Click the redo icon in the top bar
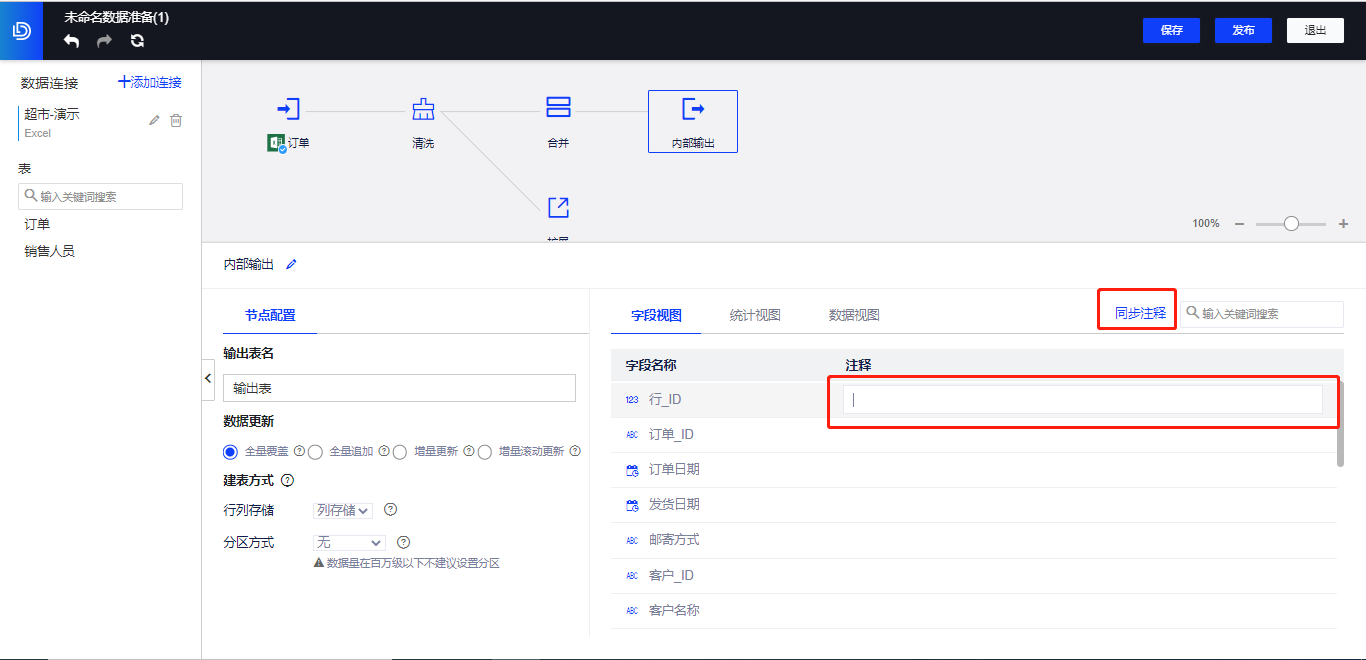The image size is (1366, 660). (104, 41)
